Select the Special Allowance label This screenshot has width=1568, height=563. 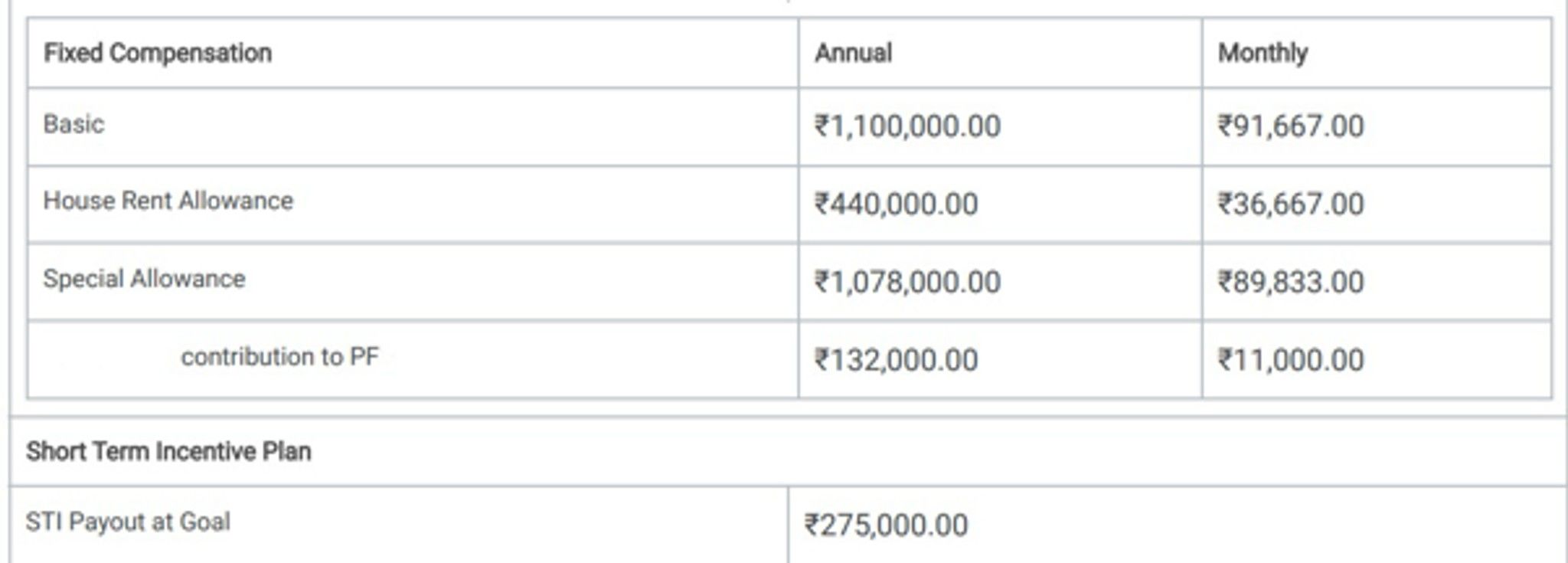(144, 279)
